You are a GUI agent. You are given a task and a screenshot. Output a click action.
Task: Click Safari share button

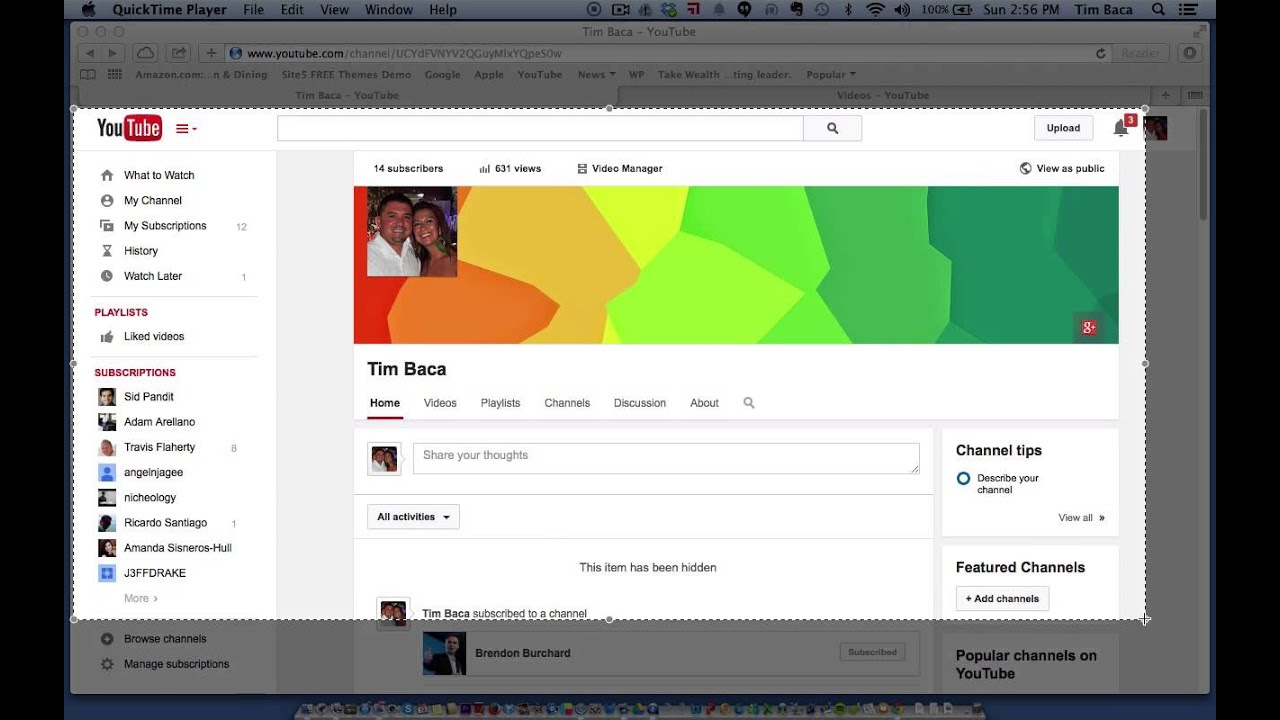[x=178, y=53]
